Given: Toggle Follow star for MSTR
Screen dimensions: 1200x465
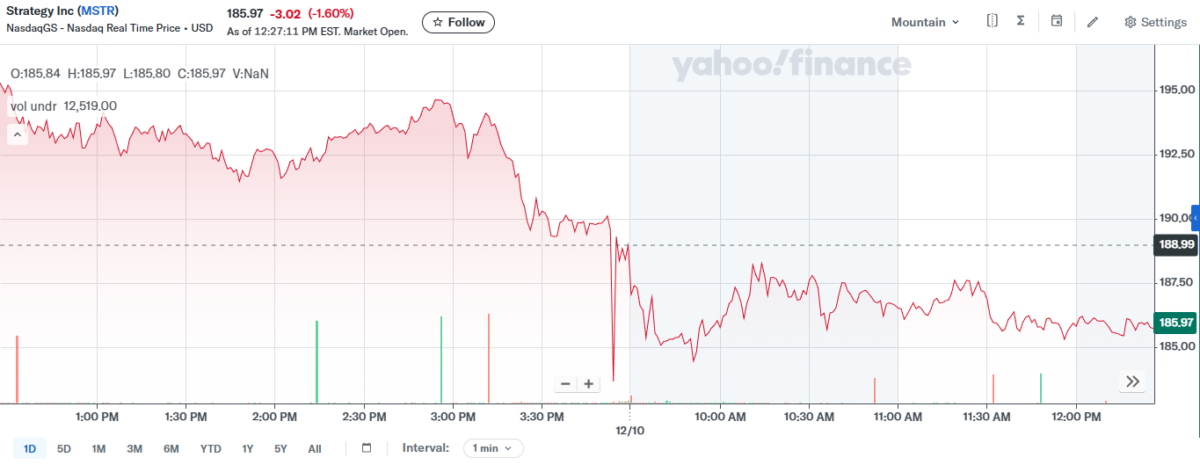Looking at the screenshot, I should point(457,22).
